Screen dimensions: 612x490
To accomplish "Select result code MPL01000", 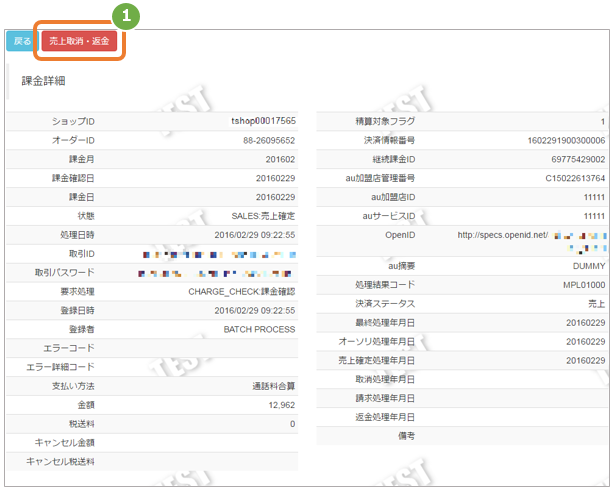I will coord(584,285).
